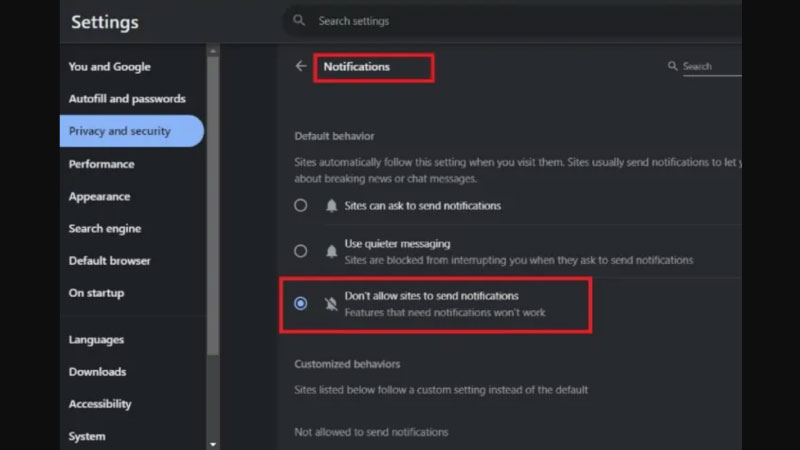Click the sidebar scrollbar down arrow
Screen dimensions: 800x450
[213, 443]
